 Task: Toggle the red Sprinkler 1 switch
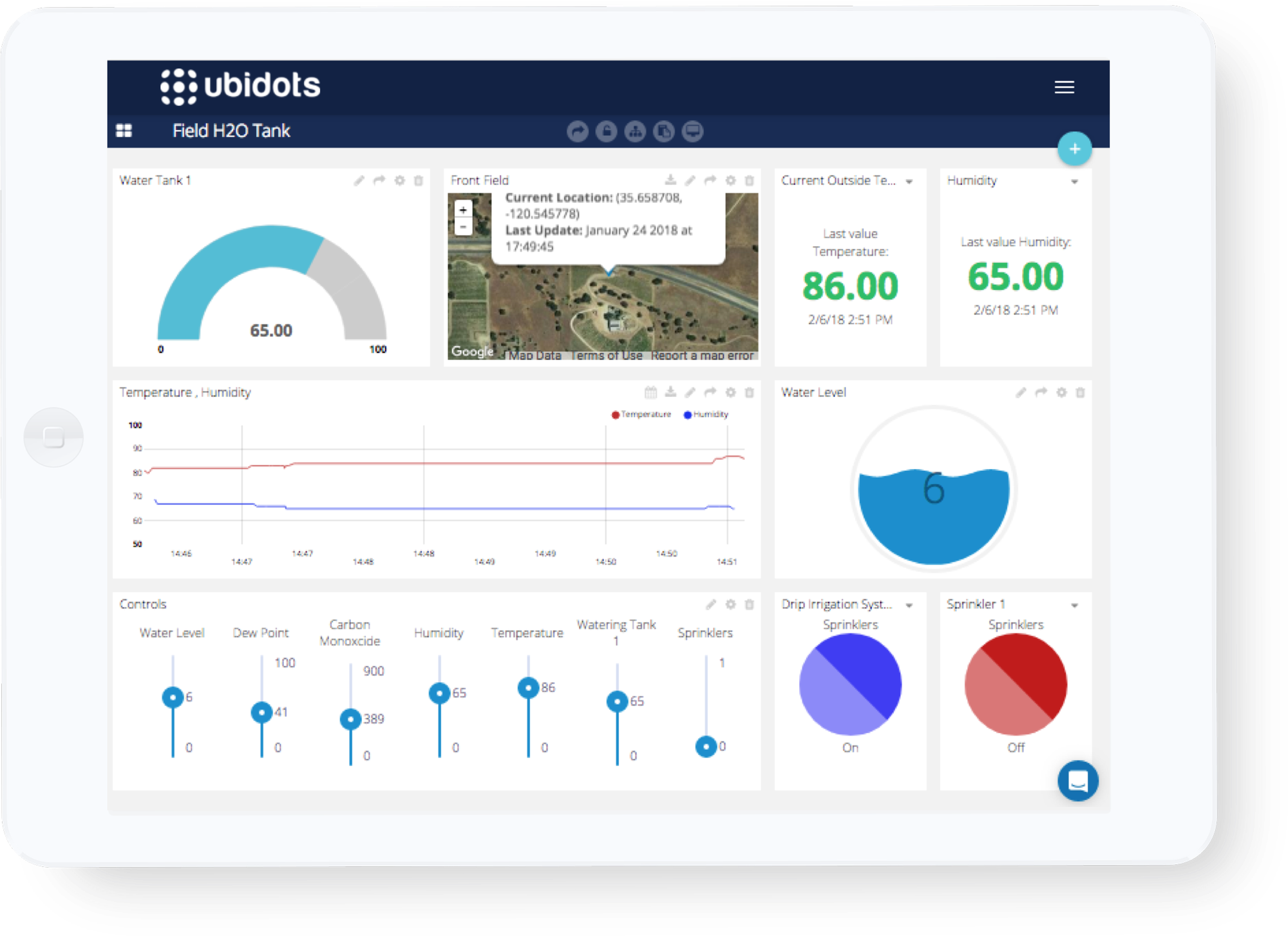coord(1016,684)
